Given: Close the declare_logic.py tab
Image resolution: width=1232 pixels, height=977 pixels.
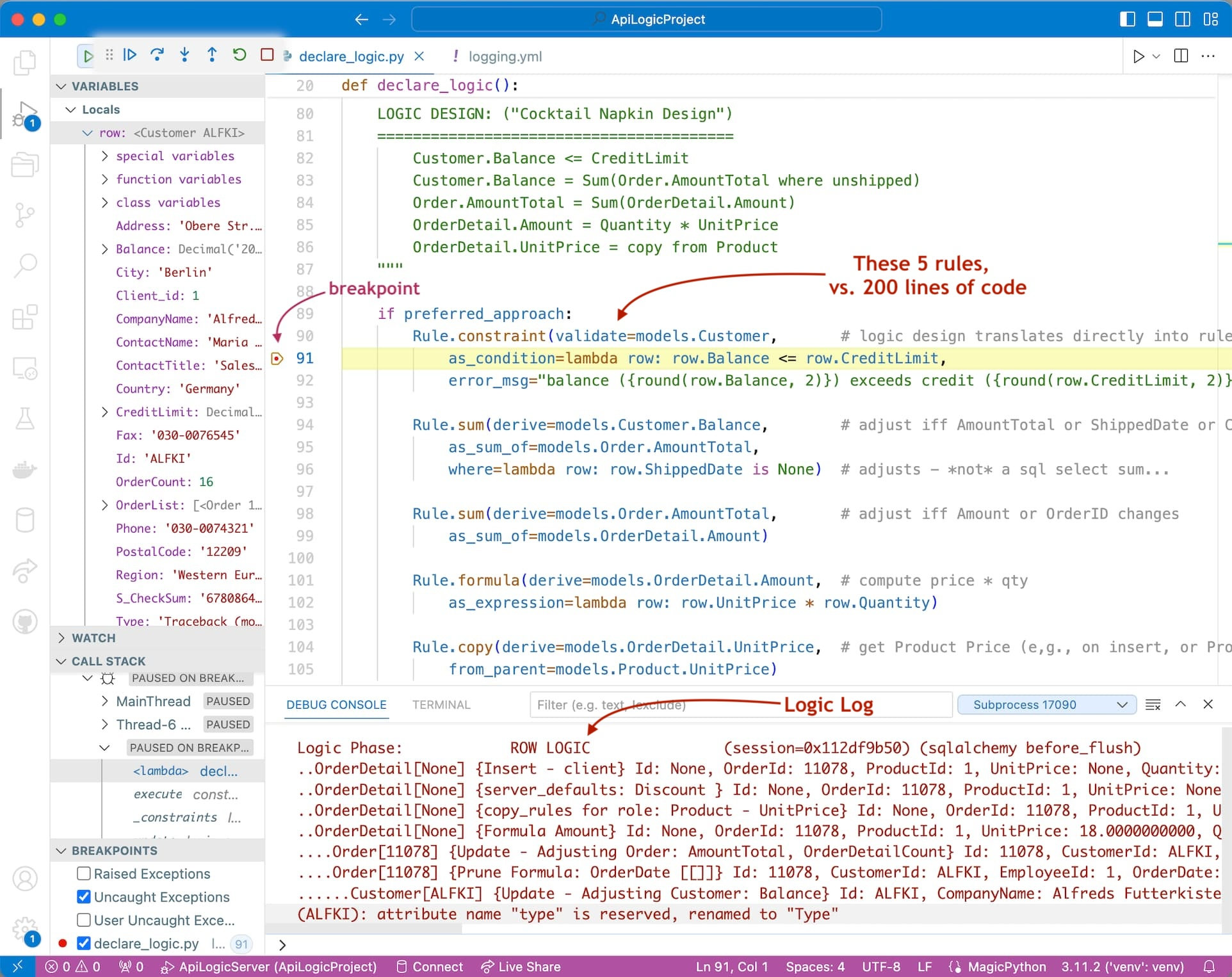Looking at the screenshot, I should pyautogui.click(x=419, y=56).
